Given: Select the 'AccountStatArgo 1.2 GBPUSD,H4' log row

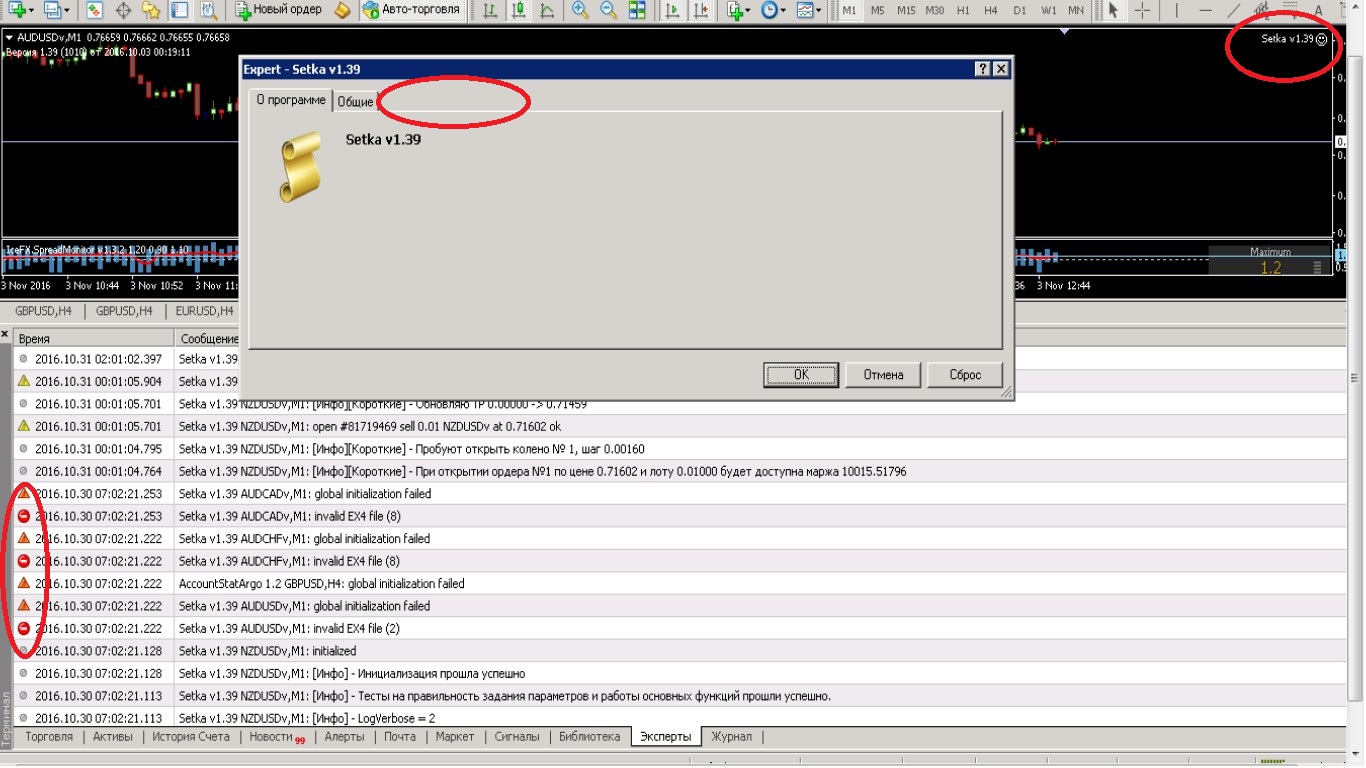Looking at the screenshot, I should [x=680, y=583].
